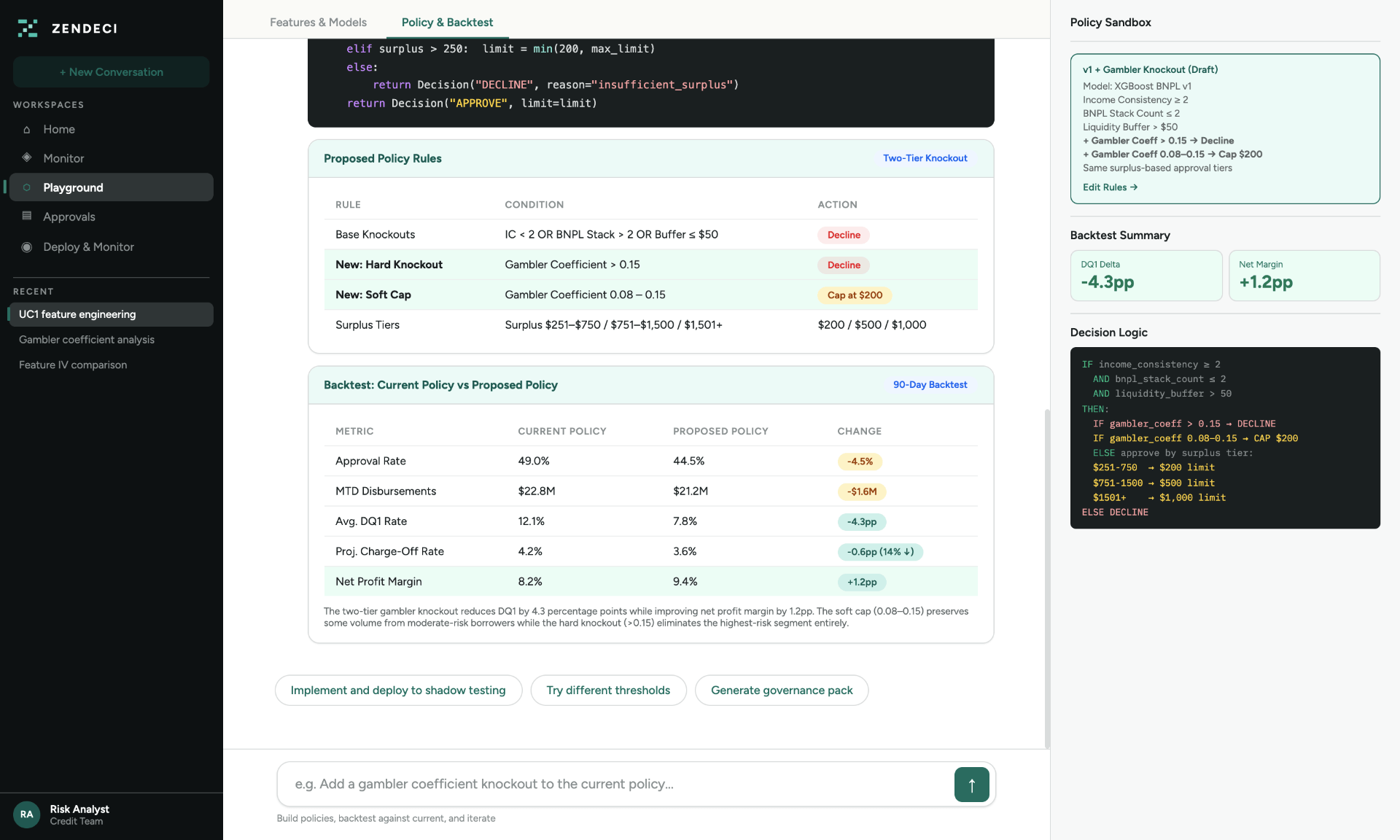
Task: Select the v1 + Gambler Knockout draft card
Action: point(1224,128)
